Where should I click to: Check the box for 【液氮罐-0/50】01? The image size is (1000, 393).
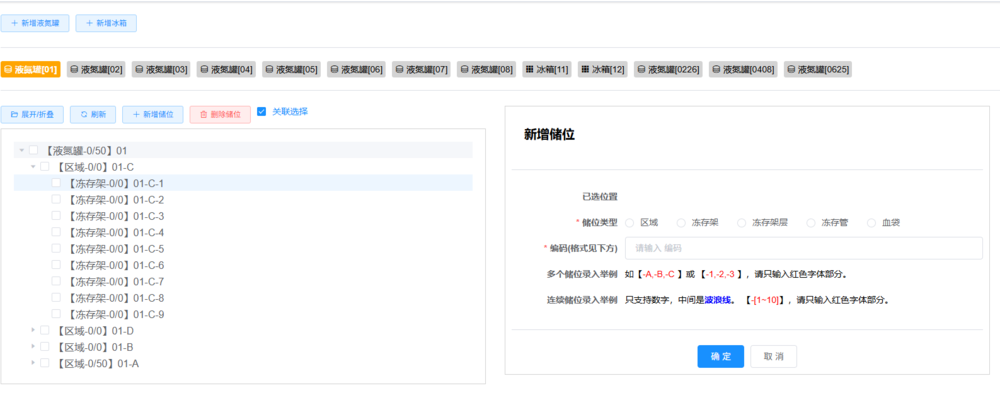pos(33,151)
